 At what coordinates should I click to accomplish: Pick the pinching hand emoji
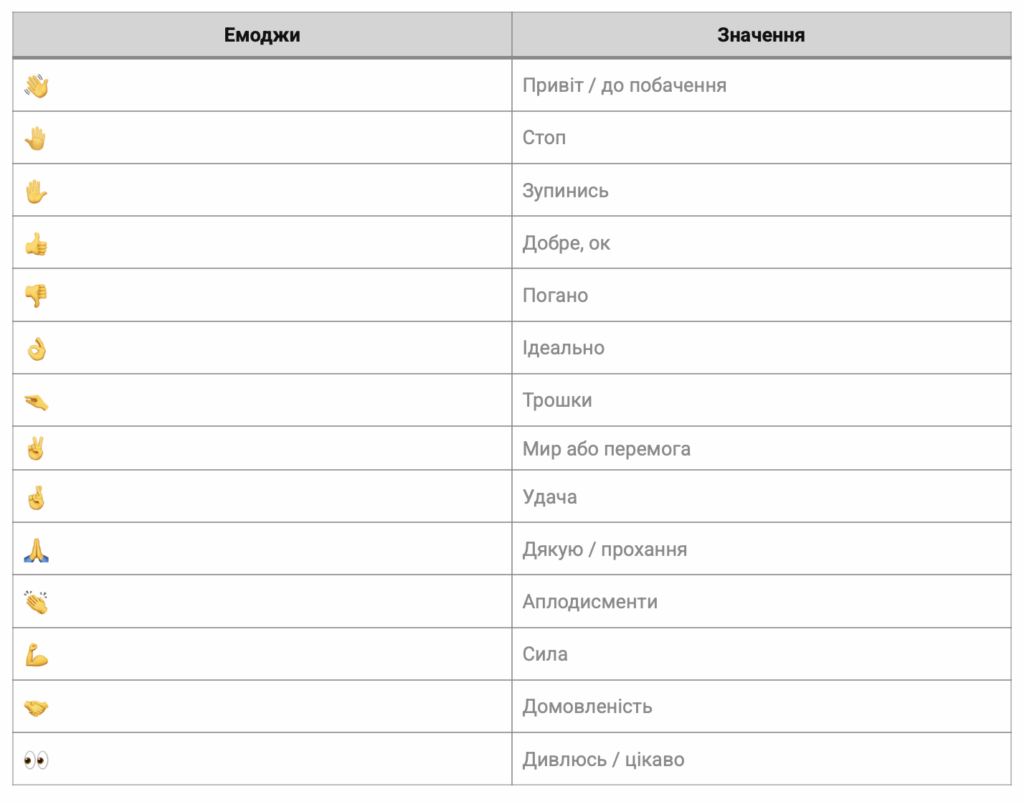click(x=36, y=401)
